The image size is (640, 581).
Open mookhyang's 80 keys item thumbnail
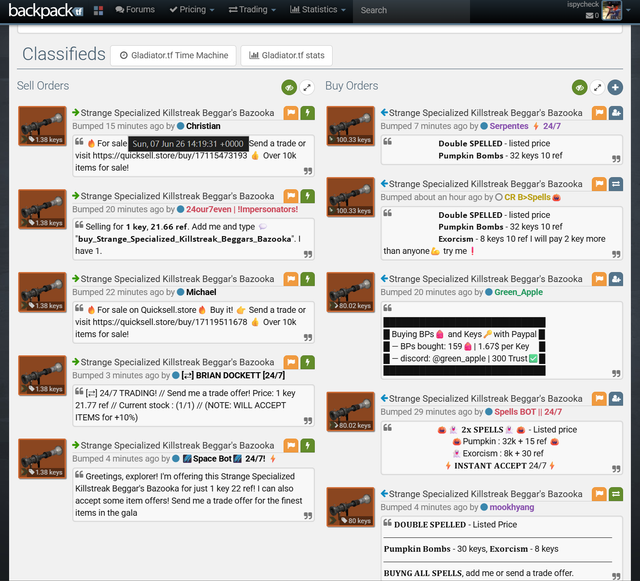351,507
